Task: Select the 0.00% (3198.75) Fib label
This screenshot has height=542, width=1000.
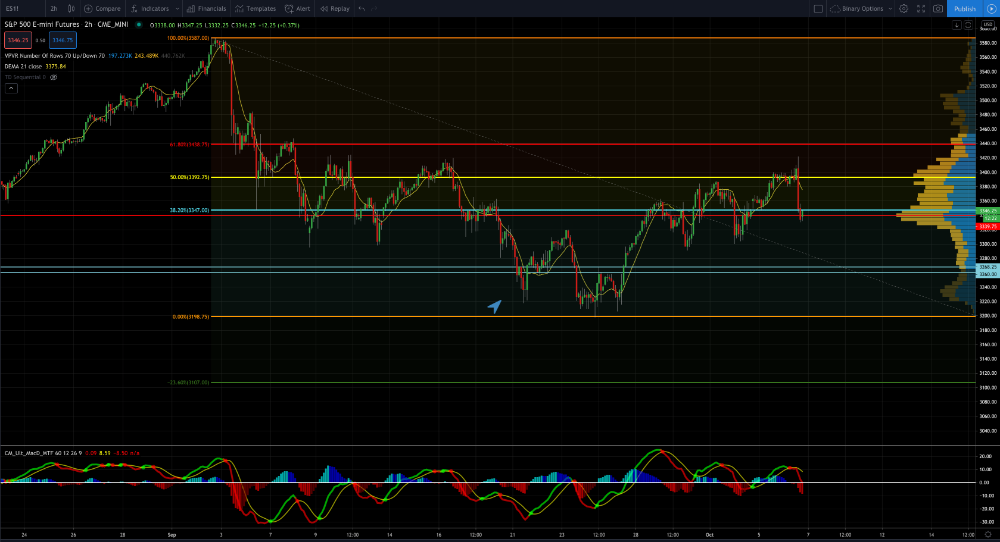Action: (191, 316)
